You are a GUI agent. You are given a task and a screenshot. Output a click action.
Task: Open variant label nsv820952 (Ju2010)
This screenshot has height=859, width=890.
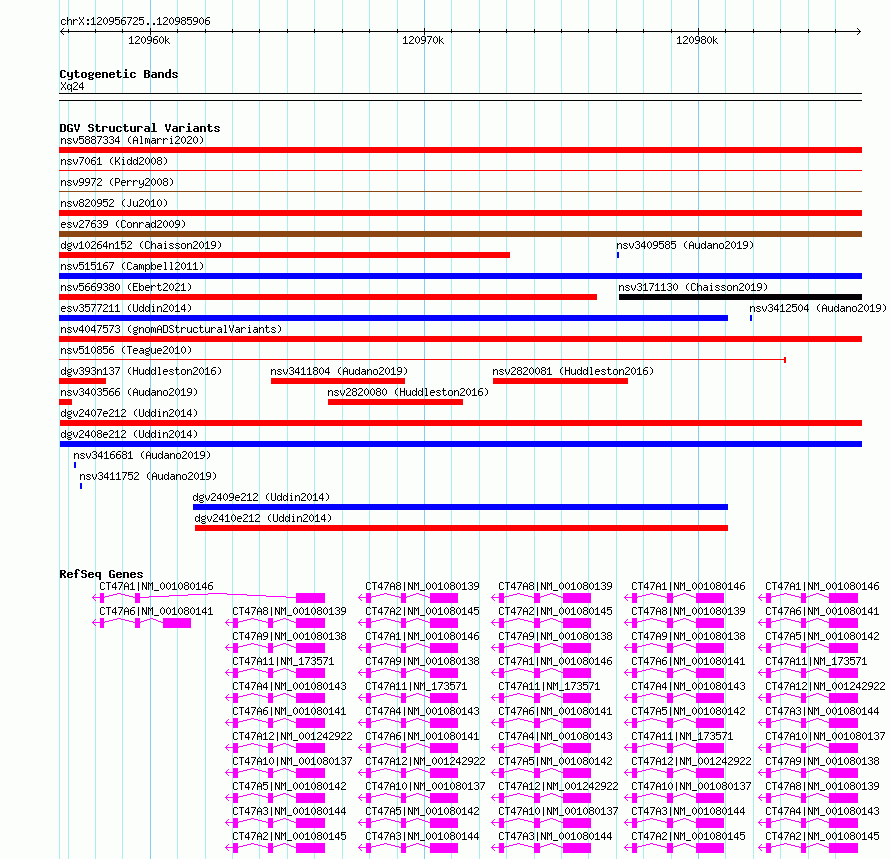coord(114,203)
